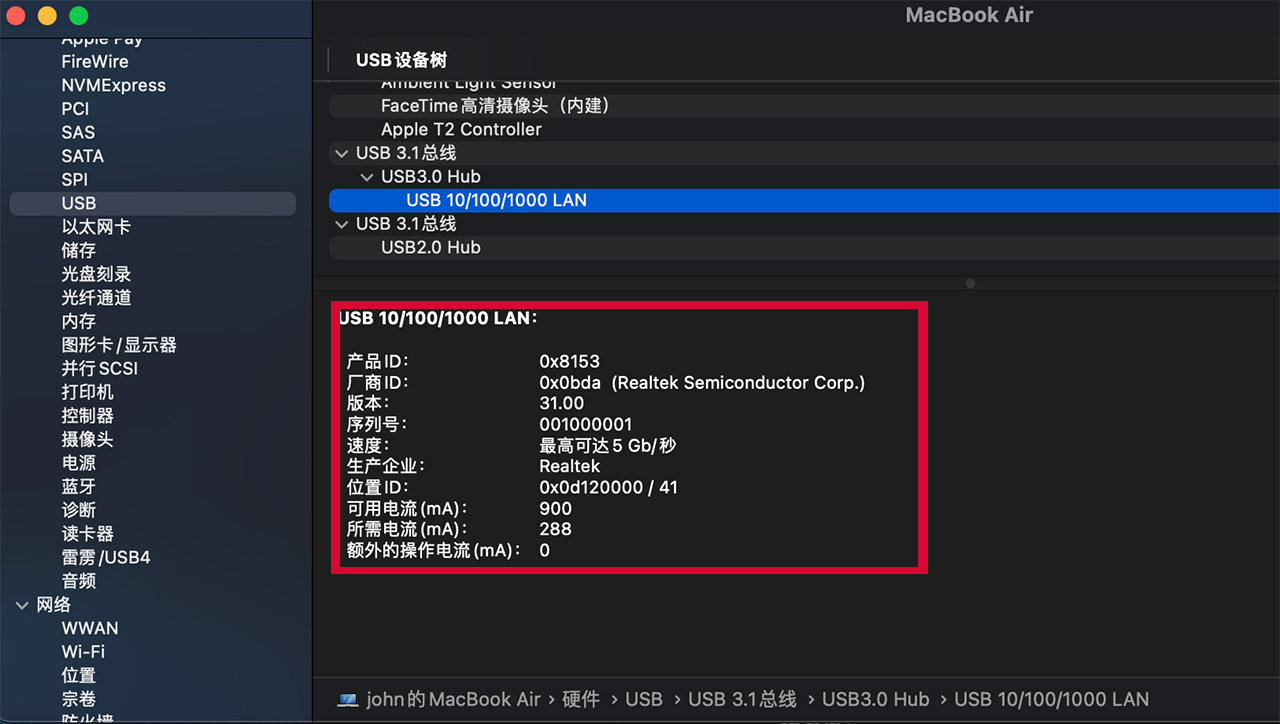1280x724 pixels.
Task: Select highlighted USB 10/100/1000 LAN row
Action: coord(804,200)
